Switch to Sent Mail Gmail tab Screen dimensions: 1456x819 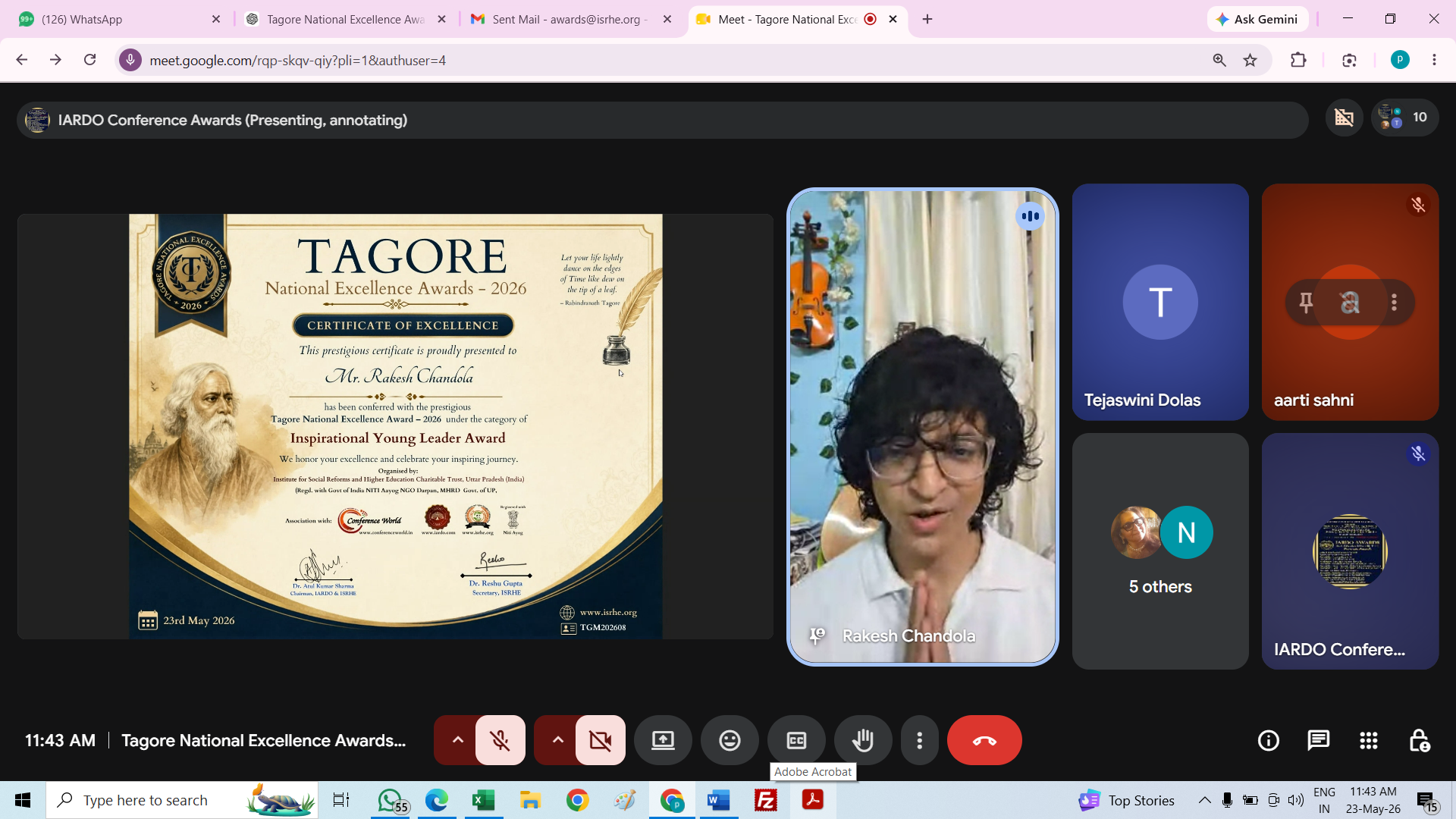click(x=570, y=19)
